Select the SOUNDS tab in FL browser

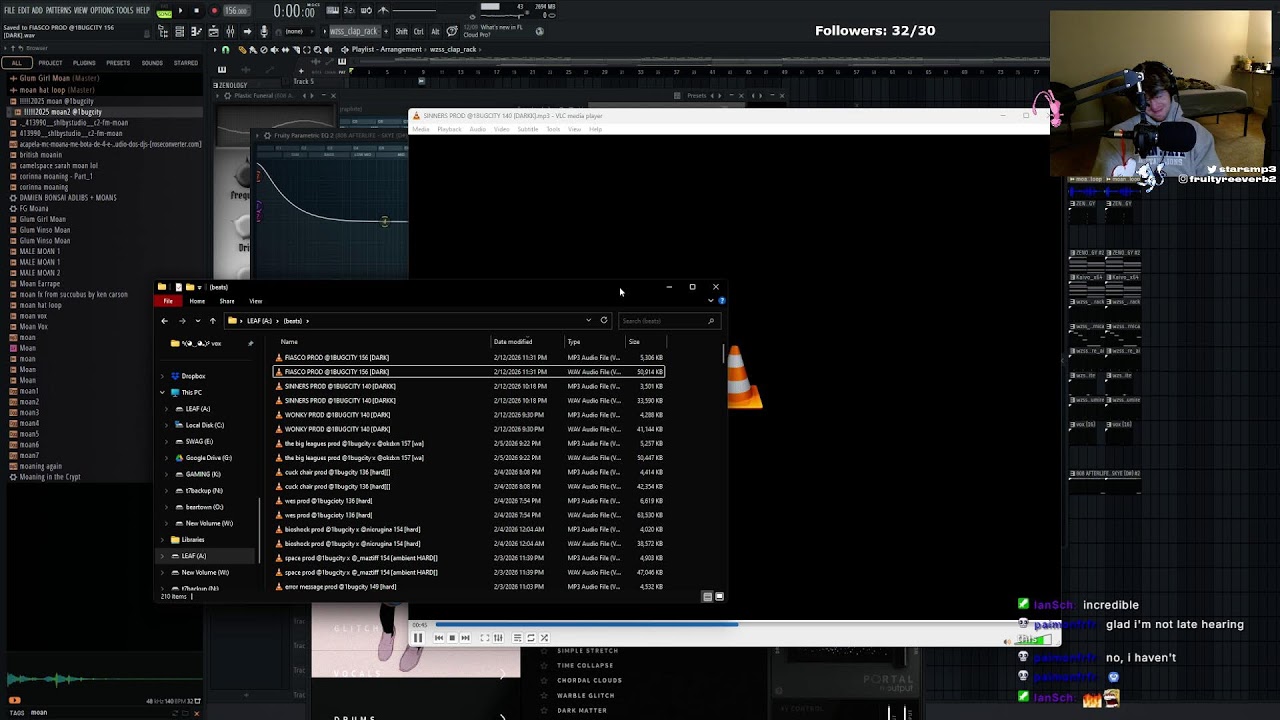pyautogui.click(x=152, y=63)
